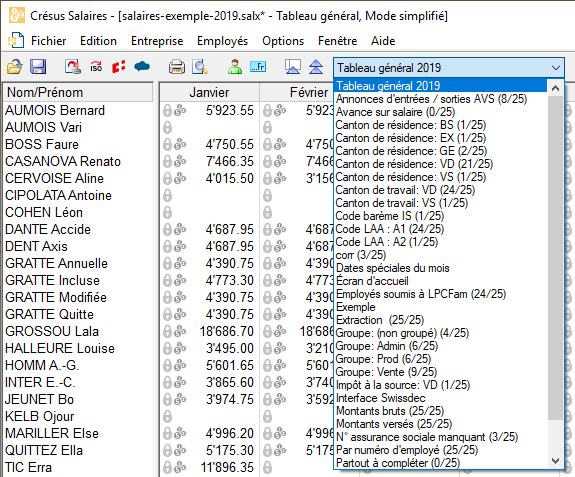The height and width of the screenshot is (477, 575).
Task: Open the Entreprise menu
Action: (157, 41)
